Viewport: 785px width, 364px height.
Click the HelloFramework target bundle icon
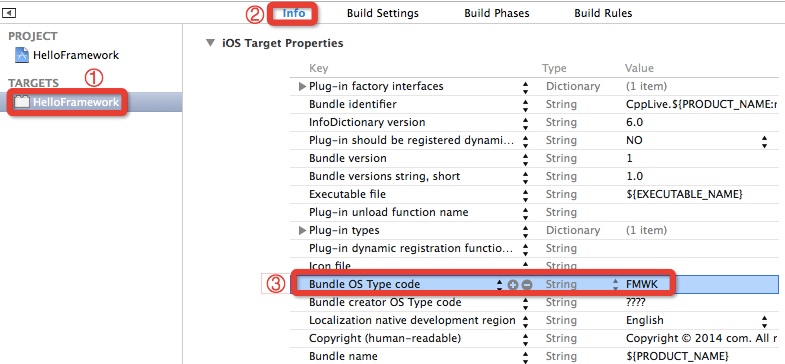pyautogui.click(x=22, y=102)
